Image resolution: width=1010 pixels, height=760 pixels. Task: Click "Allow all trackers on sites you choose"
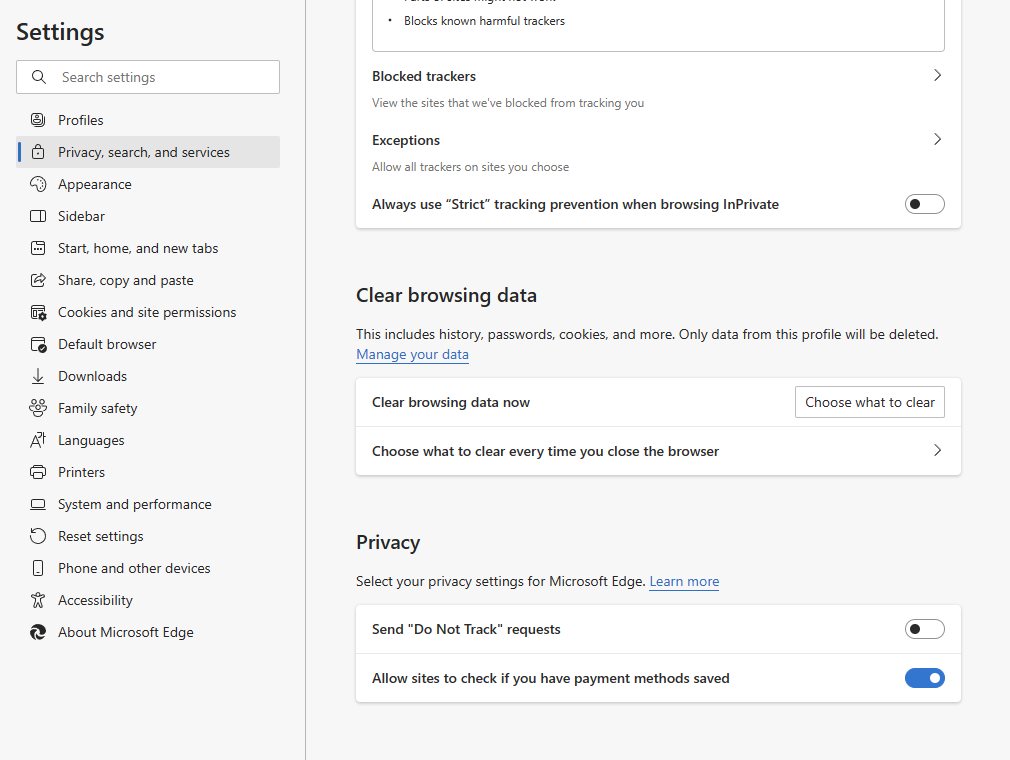470,167
